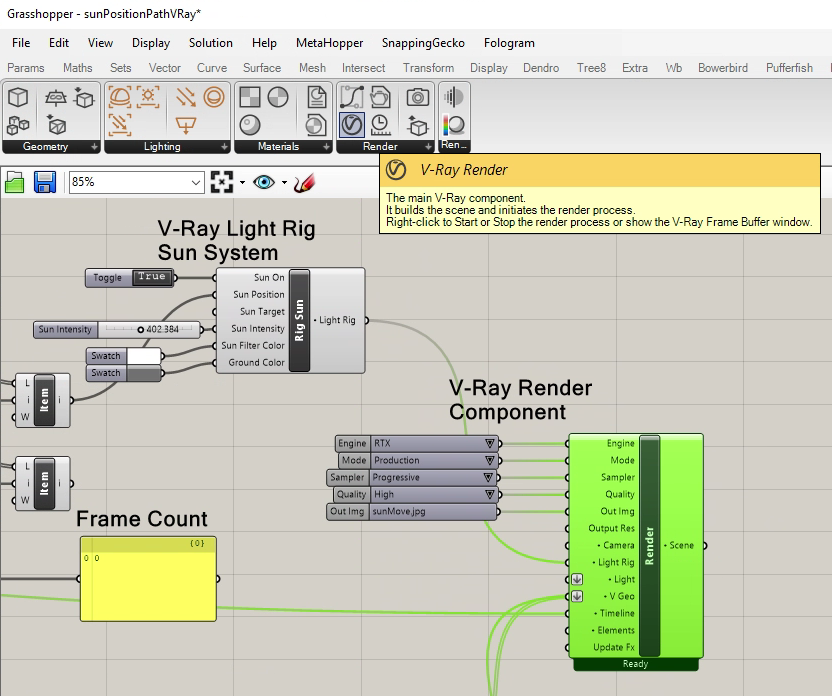Click the Ready status bar on Render
Viewport: 832px width, 696px height.
pos(636,664)
